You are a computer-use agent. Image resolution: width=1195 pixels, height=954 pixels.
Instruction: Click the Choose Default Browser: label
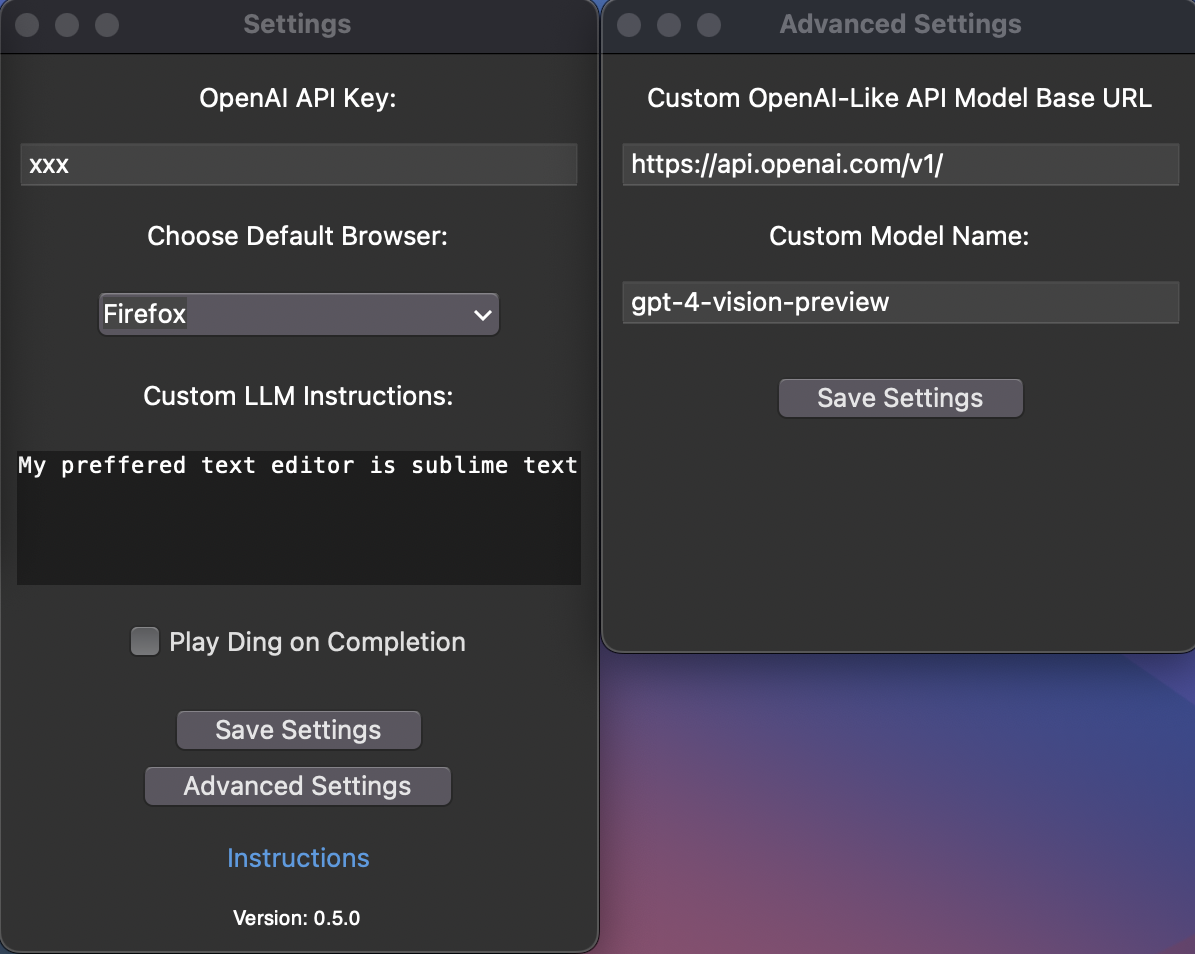coord(297,236)
